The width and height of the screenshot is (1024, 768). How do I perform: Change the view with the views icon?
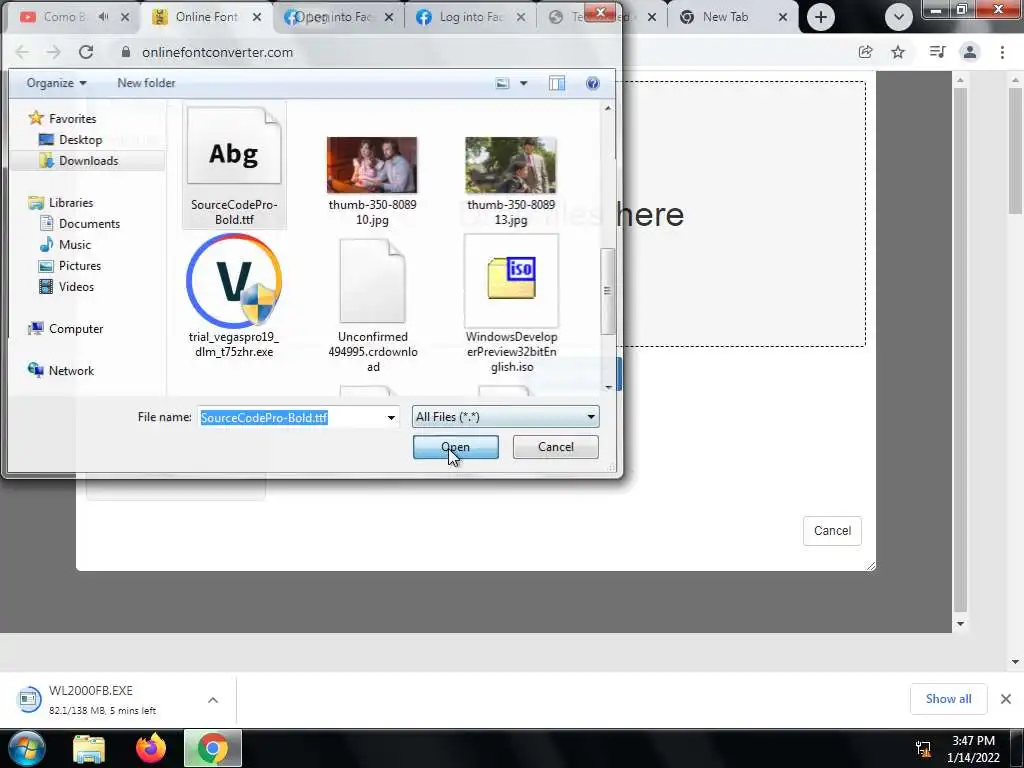(502, 83)
